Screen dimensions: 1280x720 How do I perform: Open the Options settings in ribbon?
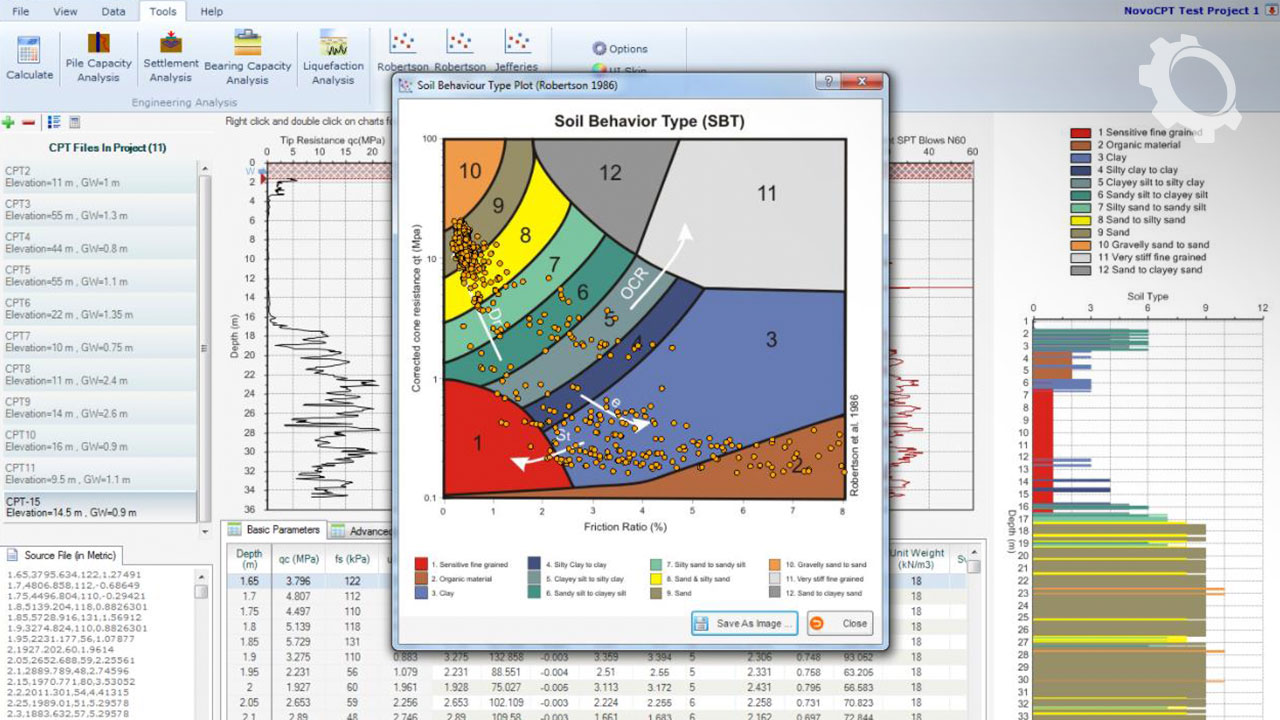[620, 48]
